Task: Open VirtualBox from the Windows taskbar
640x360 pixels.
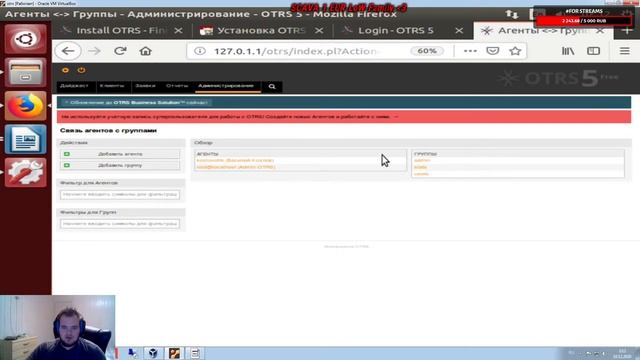Action: [x=153, y=353]
